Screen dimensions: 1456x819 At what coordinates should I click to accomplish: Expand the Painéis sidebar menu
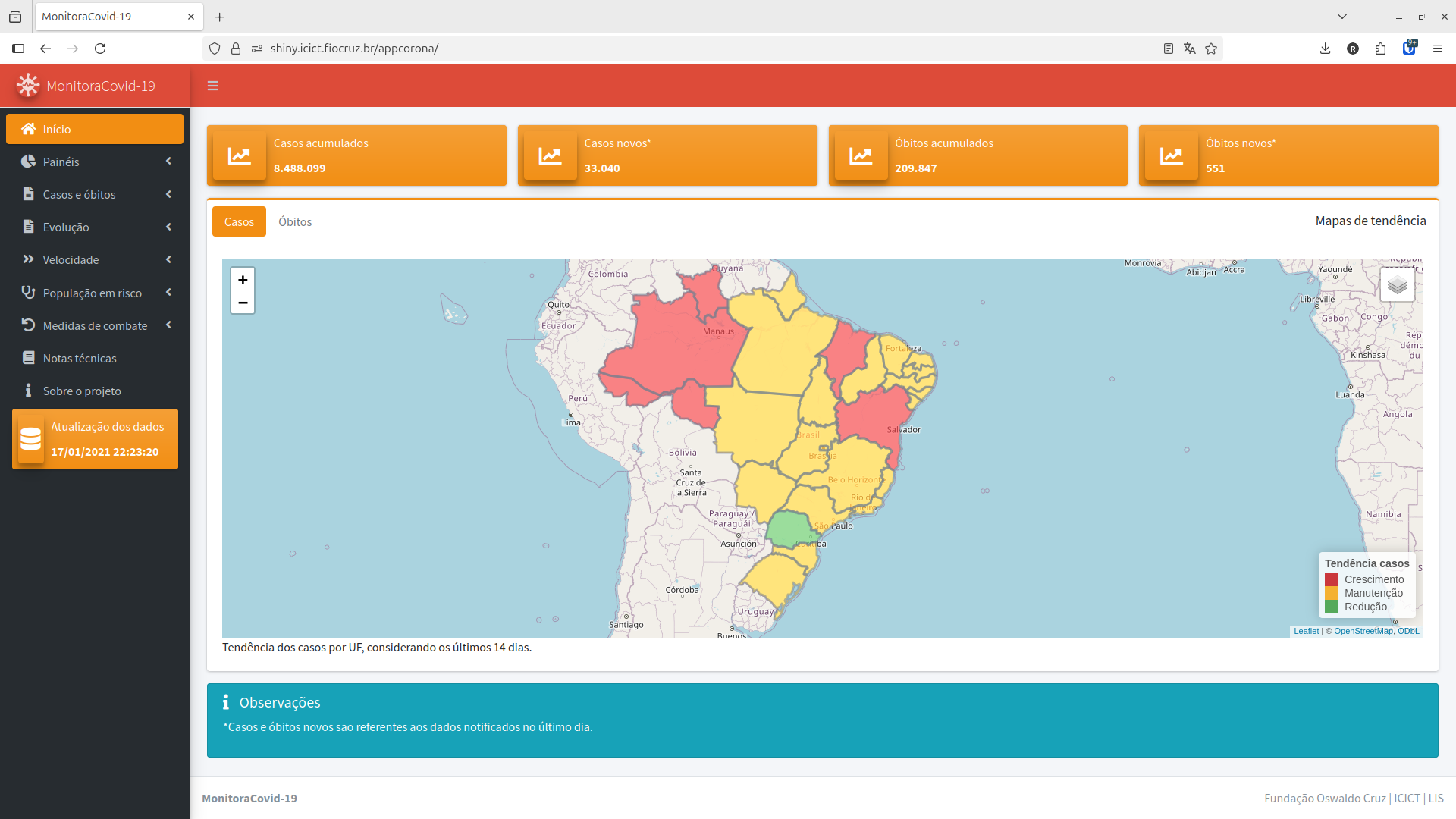click(95, 162)
